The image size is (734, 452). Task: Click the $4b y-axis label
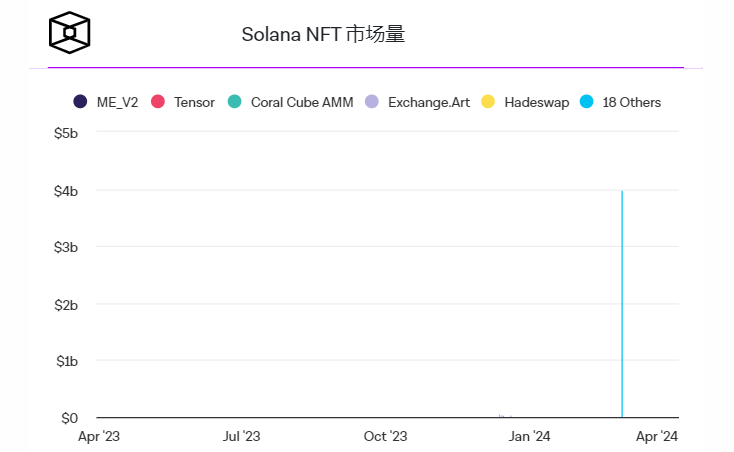click(66, 190)
